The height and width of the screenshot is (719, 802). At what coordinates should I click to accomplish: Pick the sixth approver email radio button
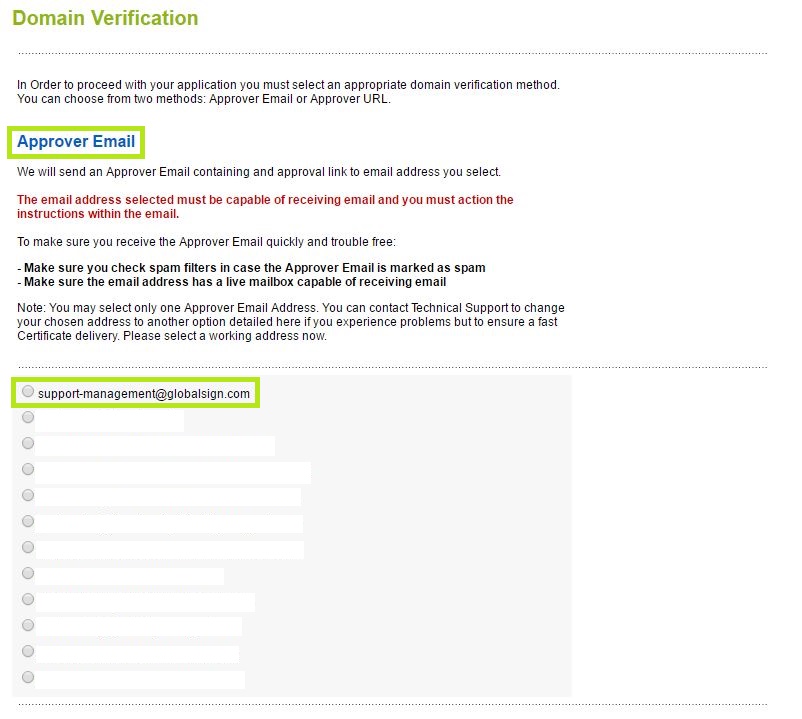(x=28, y=521)
